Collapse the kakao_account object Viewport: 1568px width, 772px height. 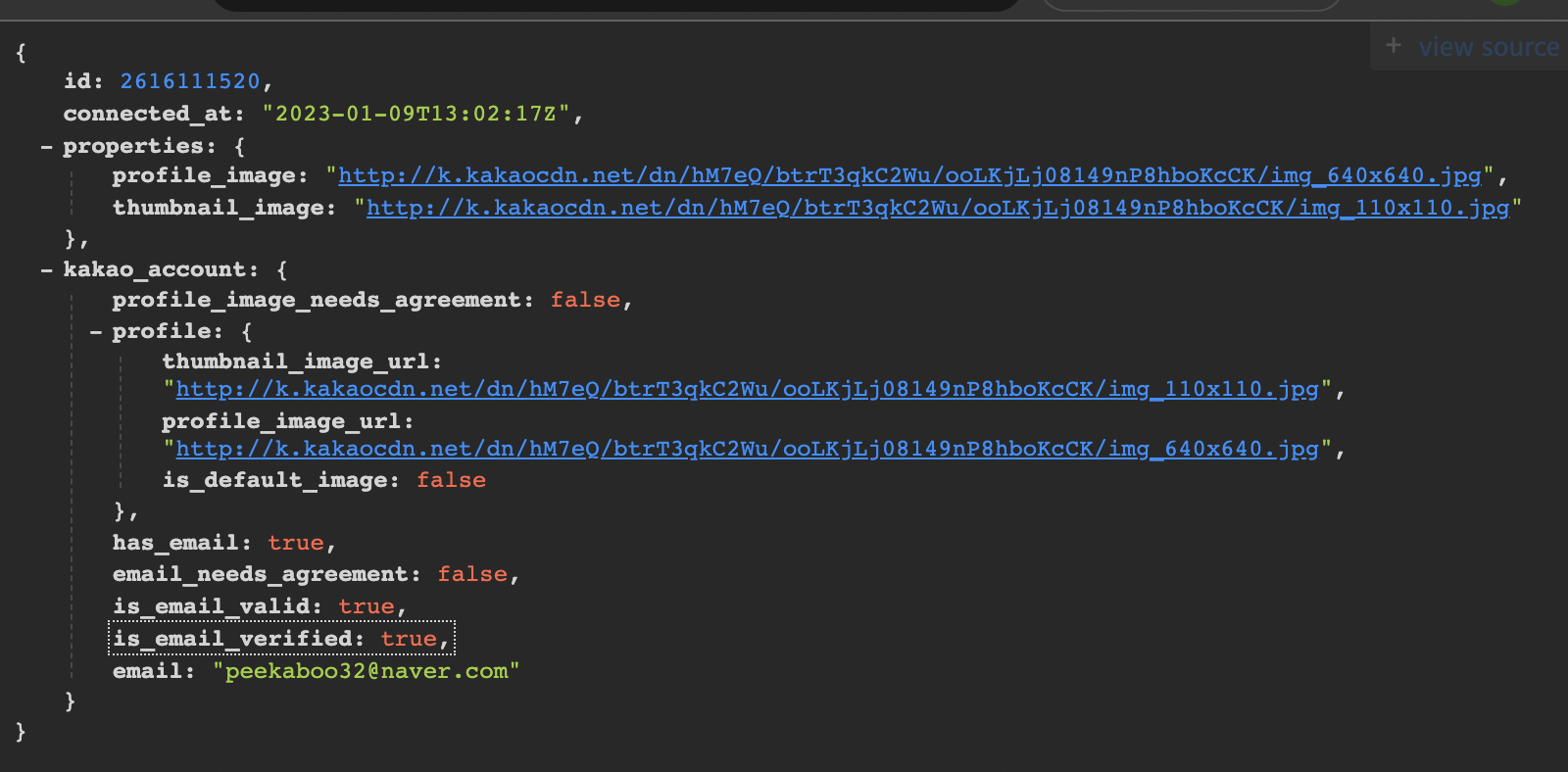click(46, 270)
